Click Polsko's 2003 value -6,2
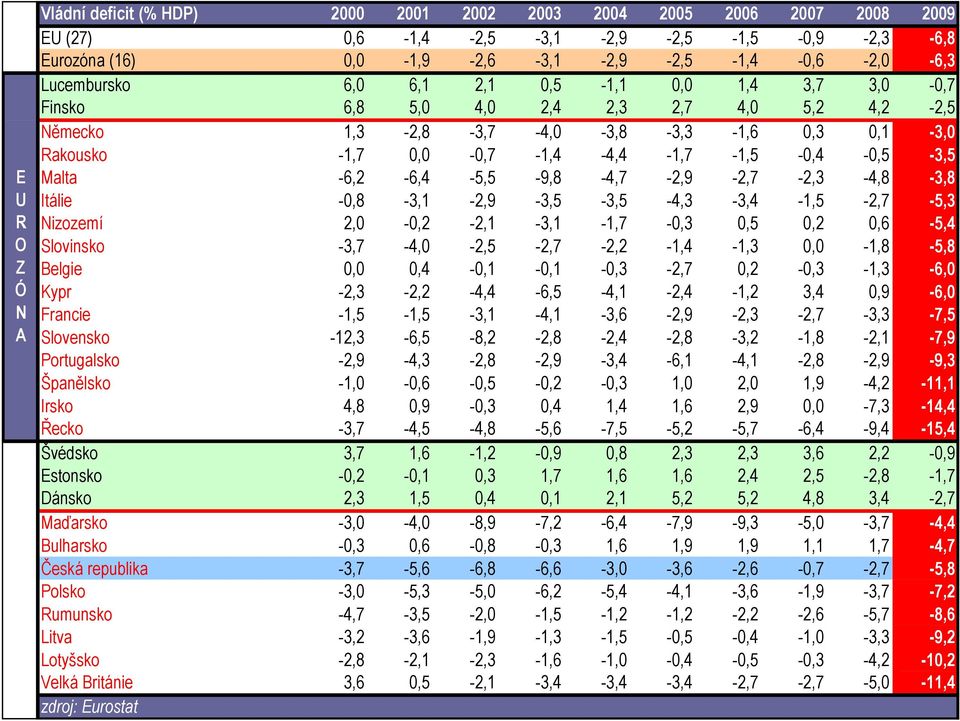960x721 pixels. (548, 592)
